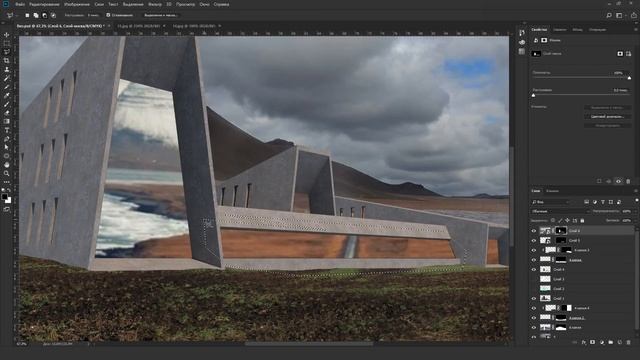Lock all padlock icon in Layers
The height and width of the screenshot is (360, 640).
click(582, 220)
